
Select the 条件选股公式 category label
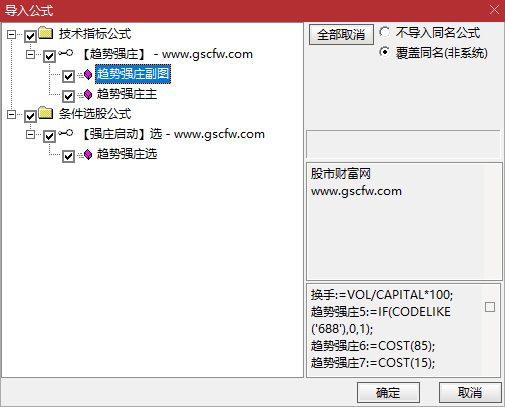point(95,114)
